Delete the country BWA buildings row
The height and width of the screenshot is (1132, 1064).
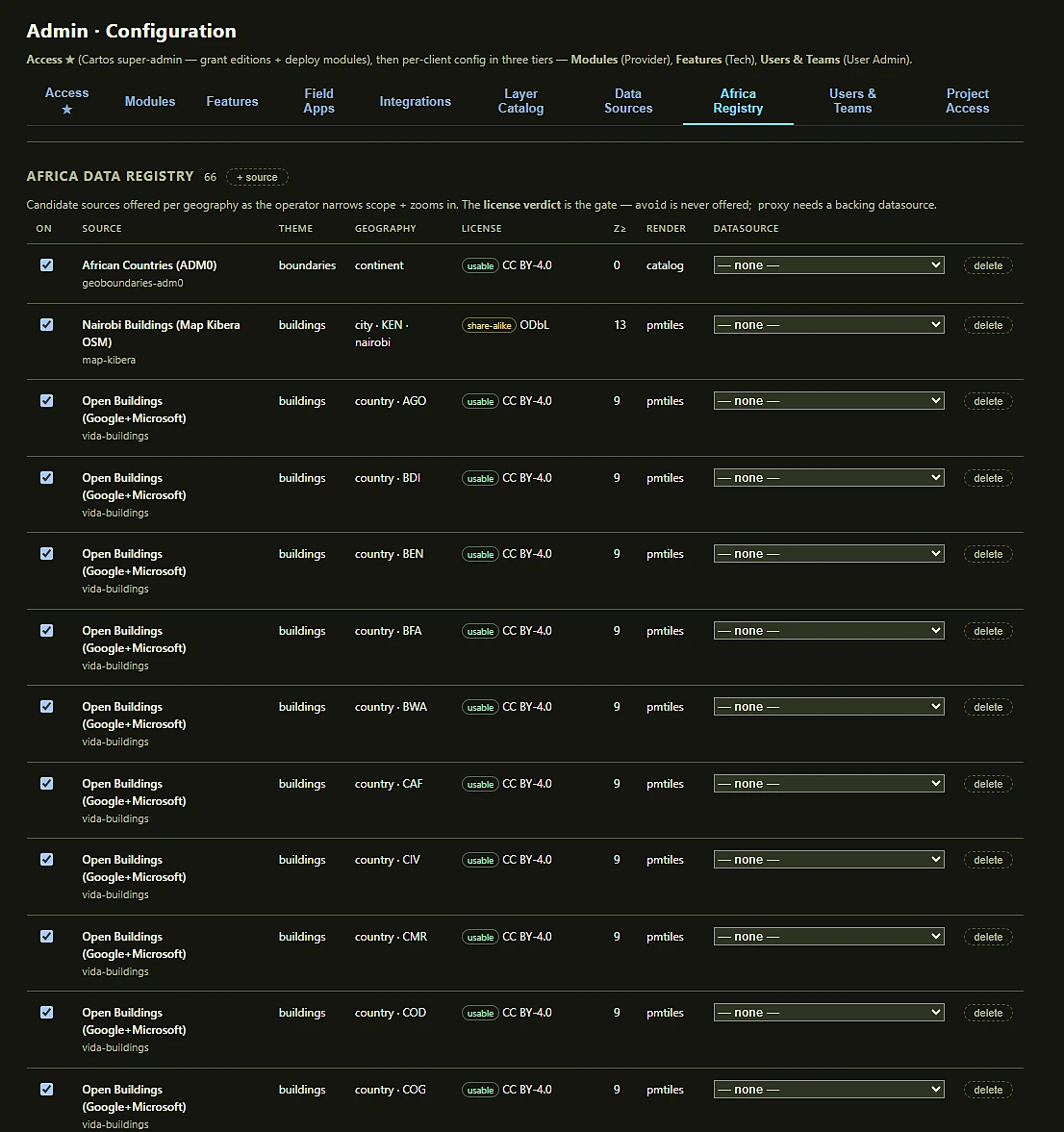point(987,708)
